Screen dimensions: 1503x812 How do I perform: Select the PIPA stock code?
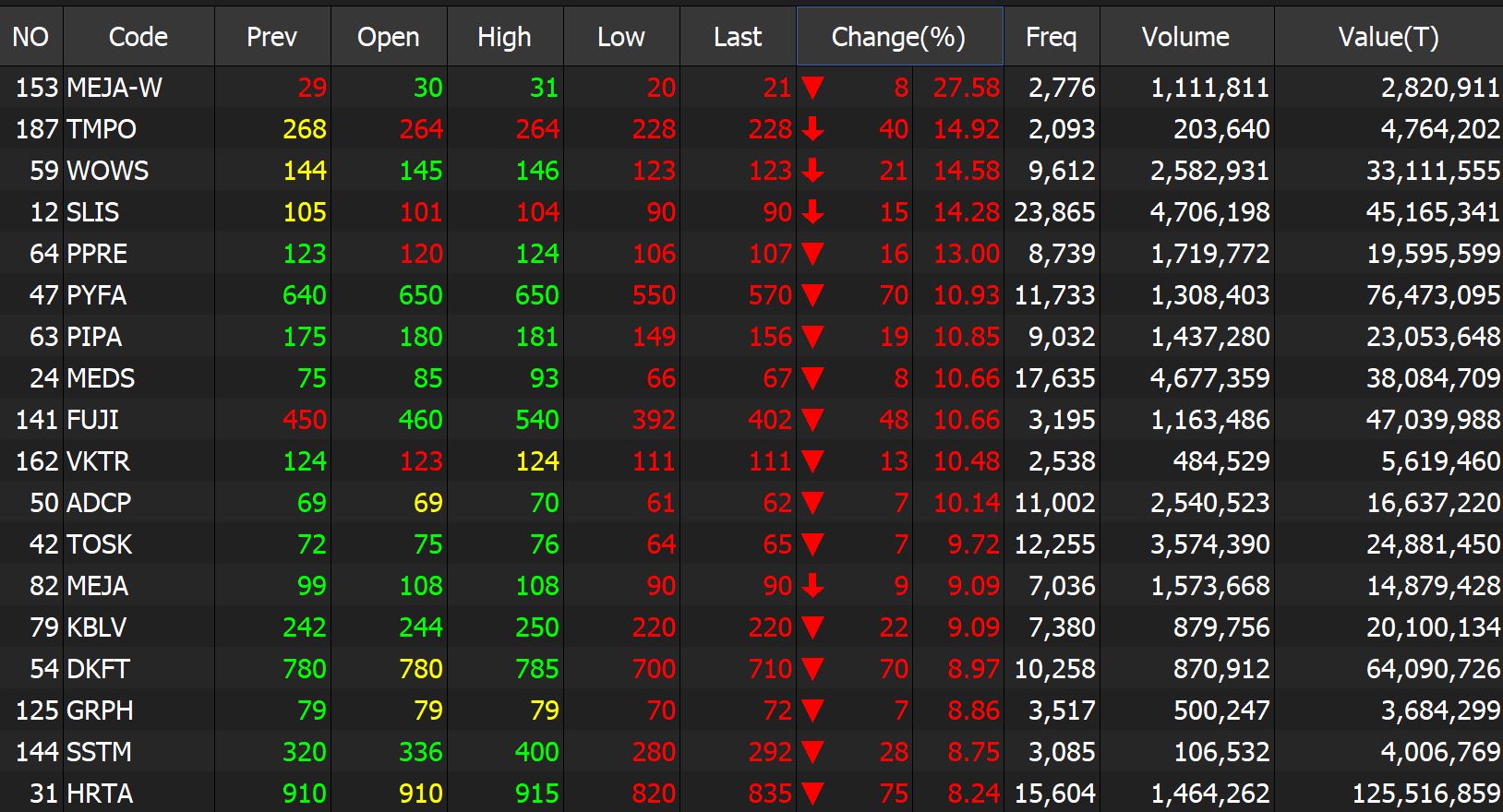tap(94, 337)
